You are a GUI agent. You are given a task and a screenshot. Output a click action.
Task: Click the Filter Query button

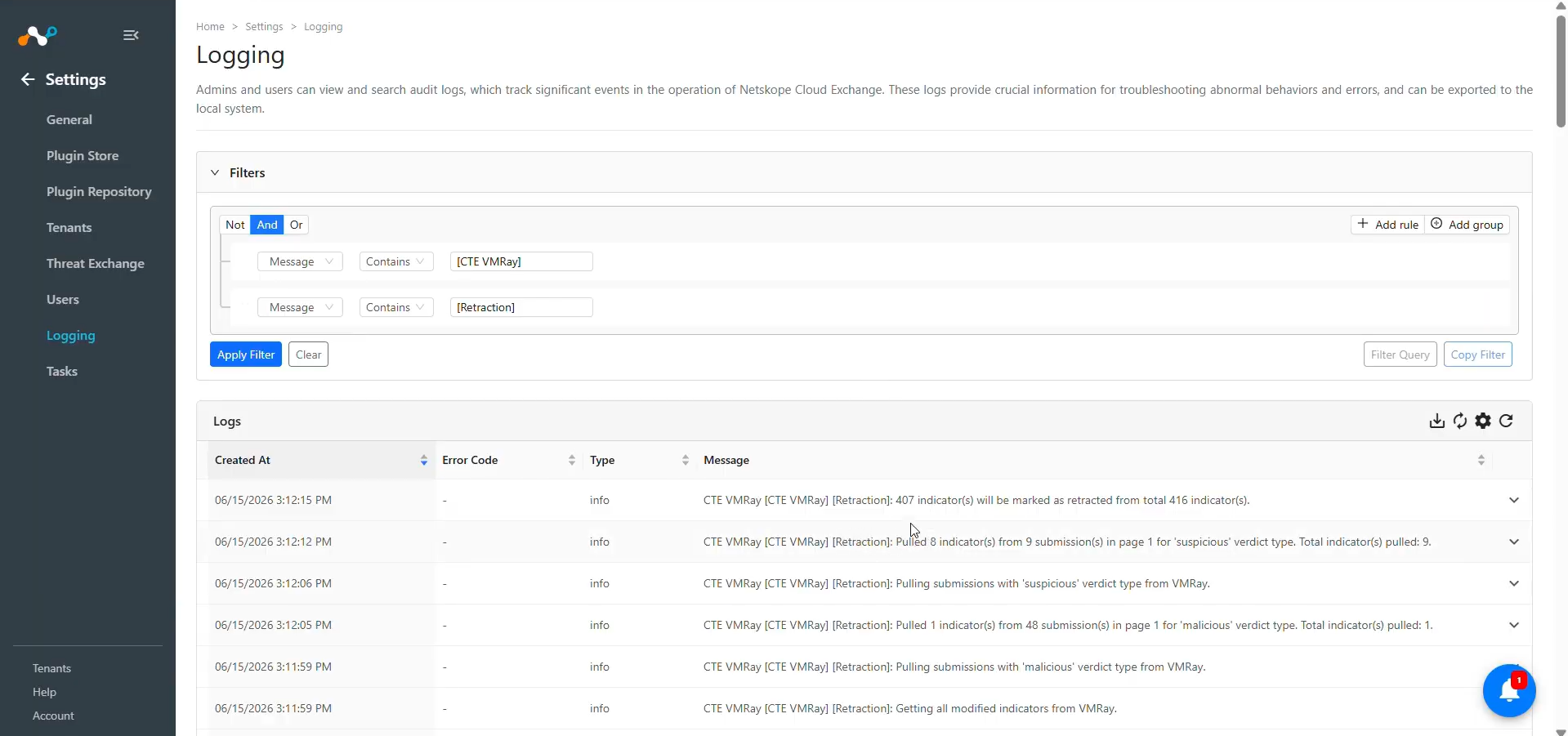(x=1400, y=355)
